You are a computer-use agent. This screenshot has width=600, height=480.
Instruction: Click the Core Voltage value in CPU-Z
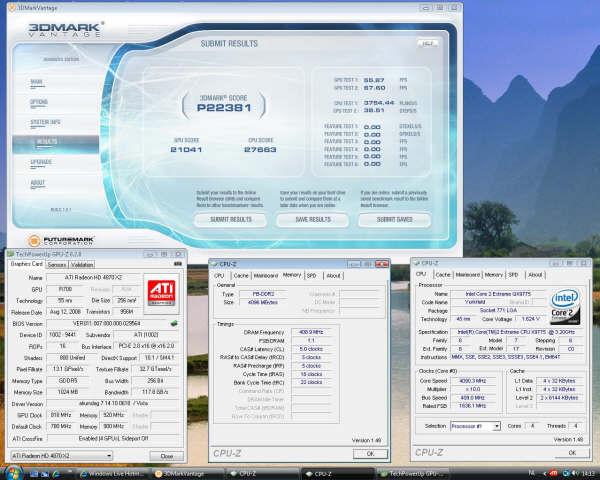click(x=530, y=319)
